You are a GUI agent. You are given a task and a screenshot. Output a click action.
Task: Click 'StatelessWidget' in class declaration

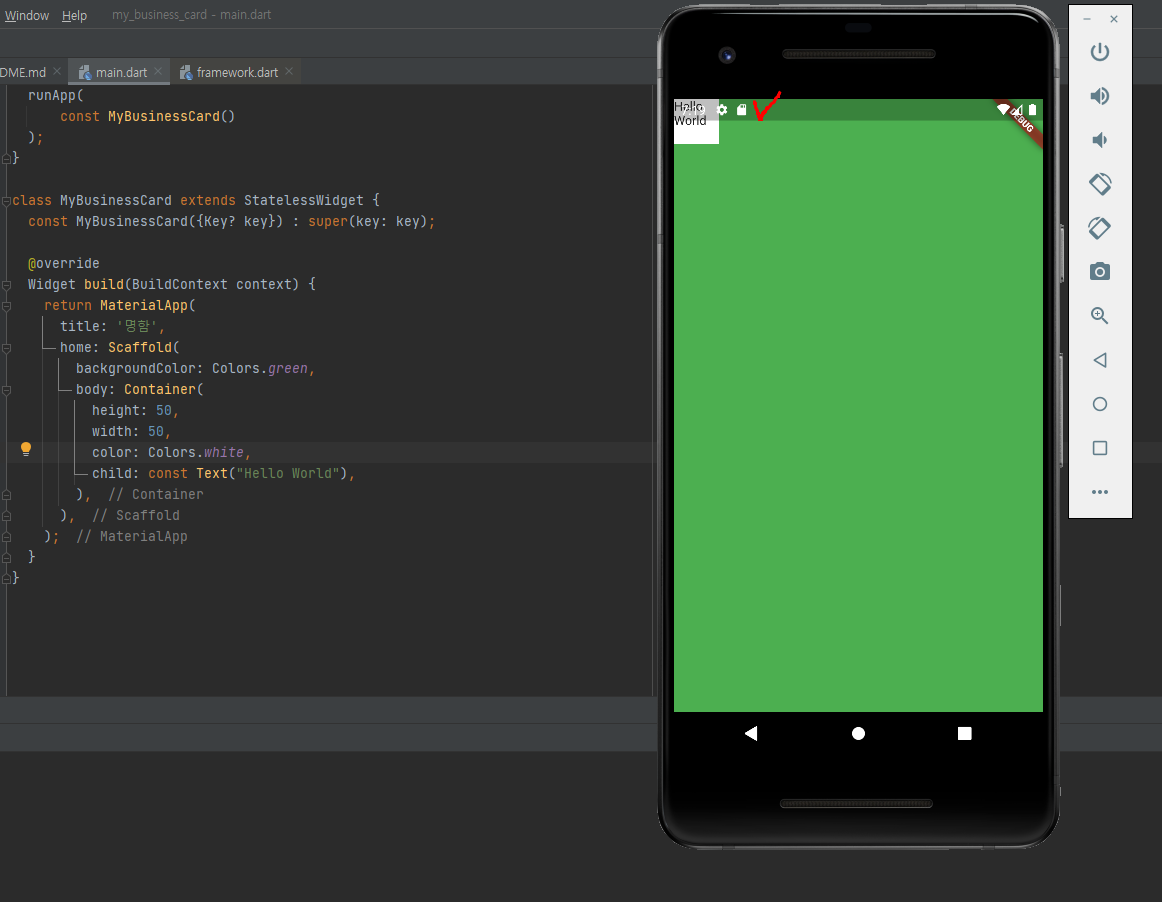coord(304,200)
